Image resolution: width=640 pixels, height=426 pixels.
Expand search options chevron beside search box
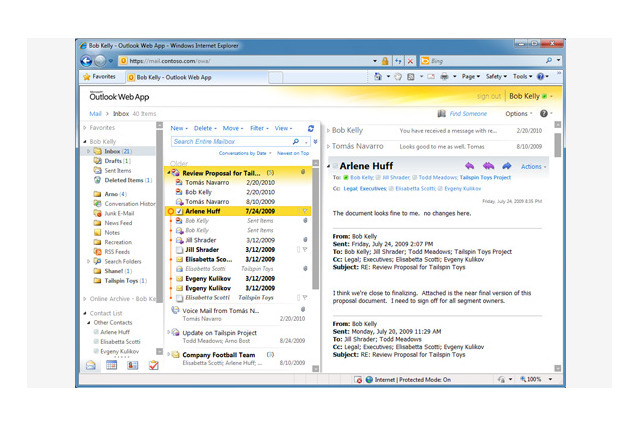point(315,142)
